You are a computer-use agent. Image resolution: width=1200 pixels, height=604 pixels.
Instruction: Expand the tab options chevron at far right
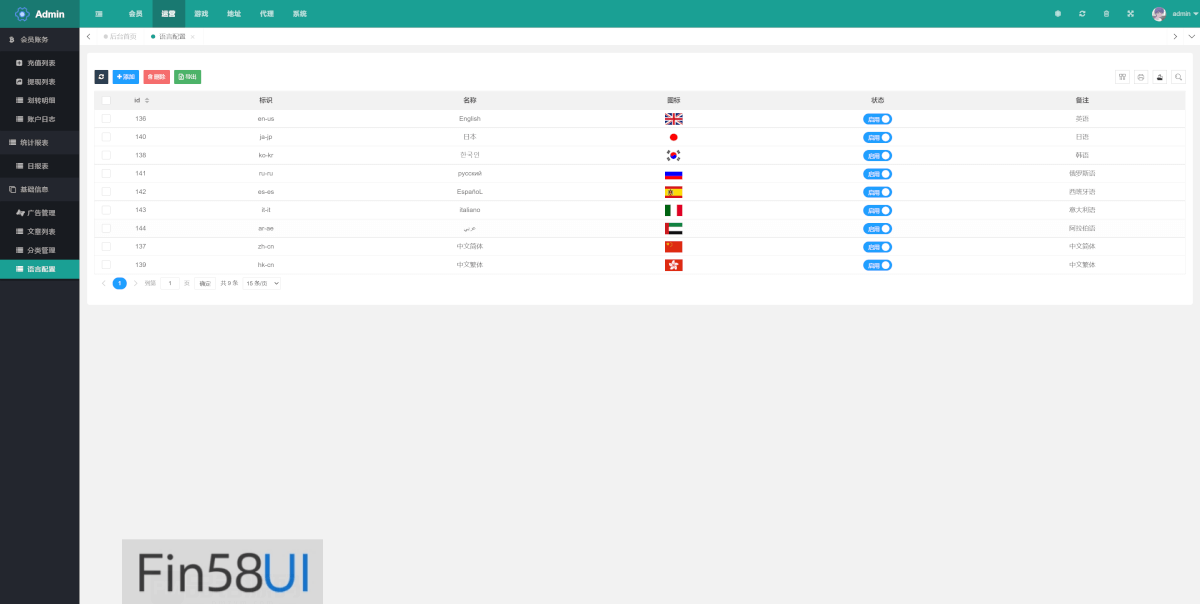click(x=1190, y=36)
